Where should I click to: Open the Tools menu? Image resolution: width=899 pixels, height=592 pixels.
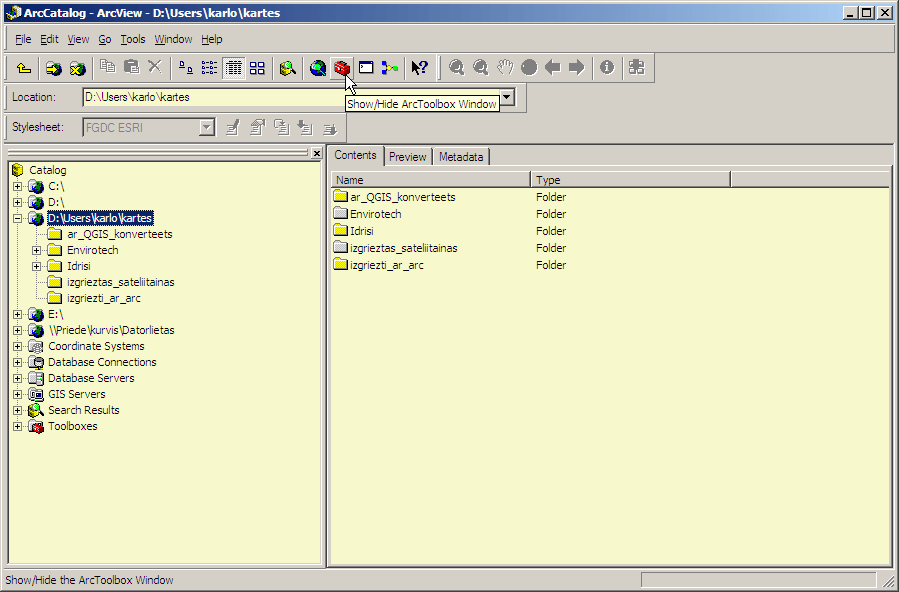pos(133,40)
